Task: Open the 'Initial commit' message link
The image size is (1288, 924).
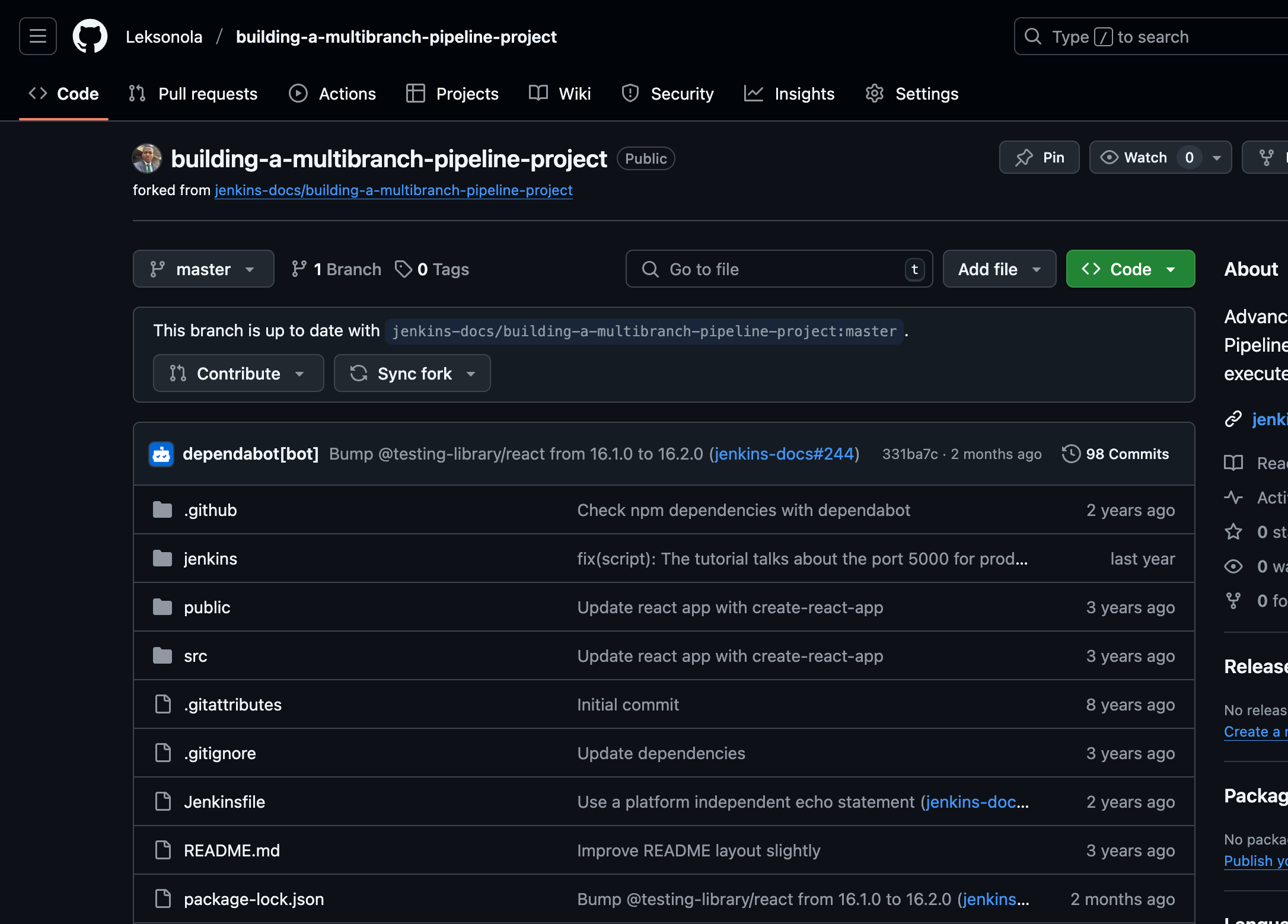Action: point(628,705)
